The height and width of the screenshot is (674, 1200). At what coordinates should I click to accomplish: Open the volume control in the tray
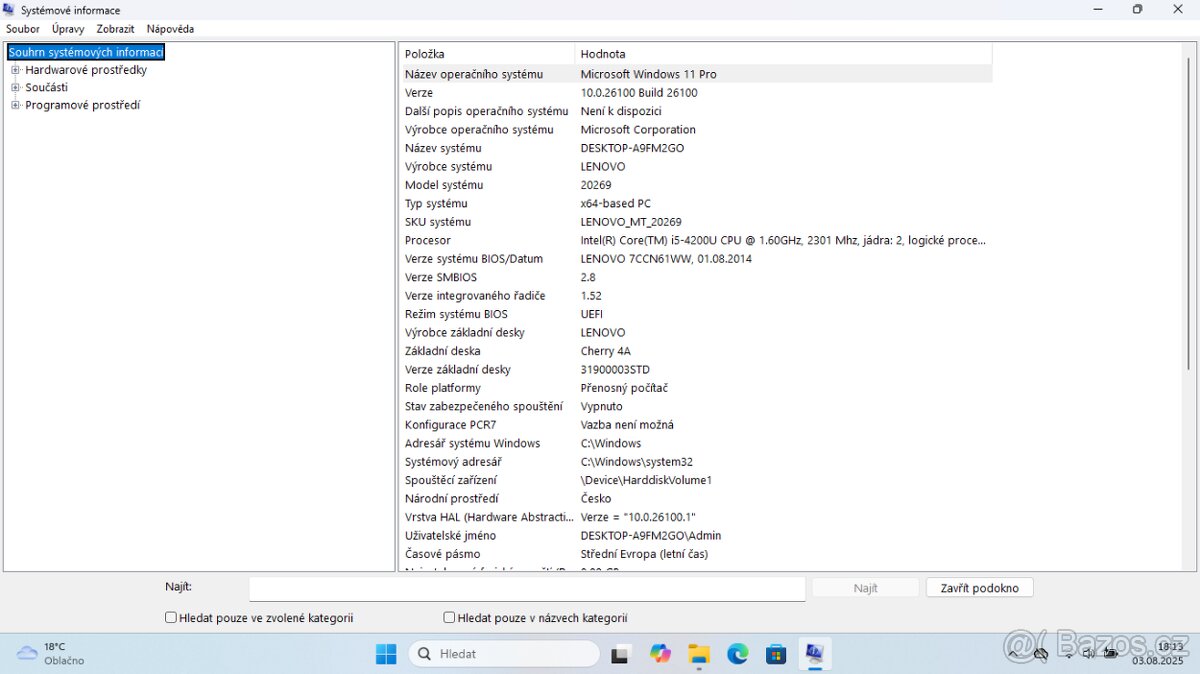point(1088,653)
